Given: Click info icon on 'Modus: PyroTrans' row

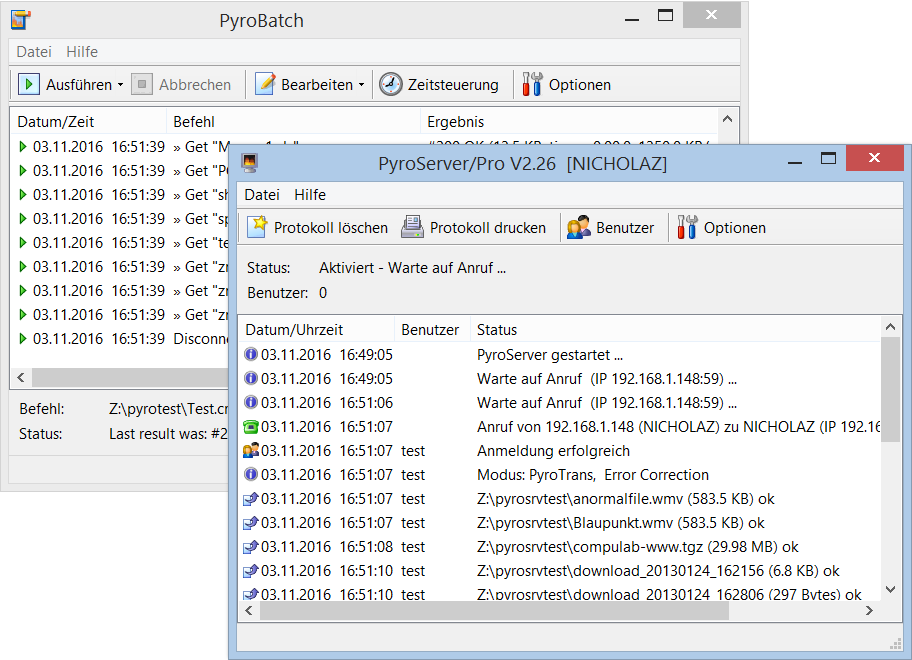Looking at the screenshot, I should (x=251, y=474).
